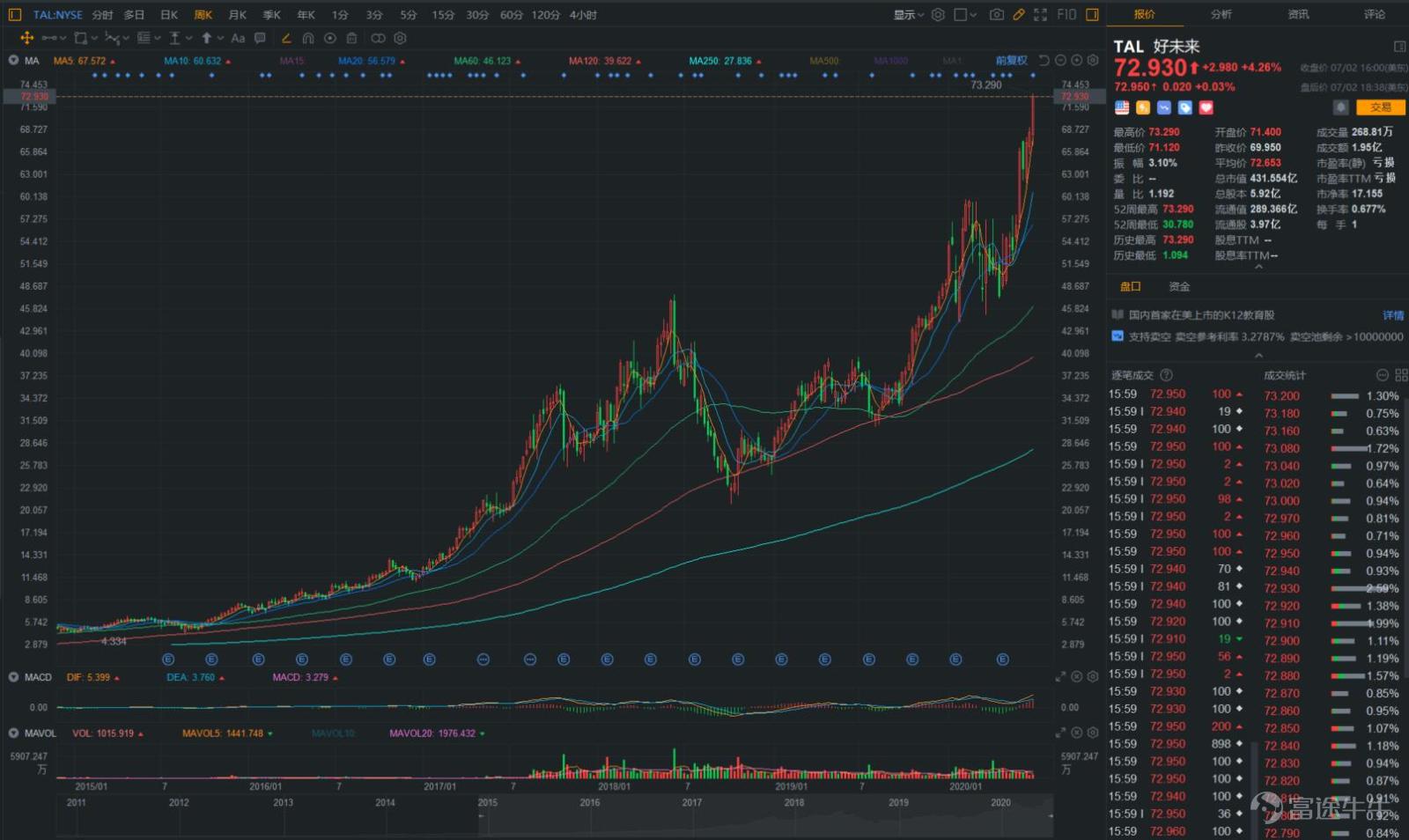Open the 报价 quote tab
The width and height of the screenshot is (1409, 840).
(1144, 14)
